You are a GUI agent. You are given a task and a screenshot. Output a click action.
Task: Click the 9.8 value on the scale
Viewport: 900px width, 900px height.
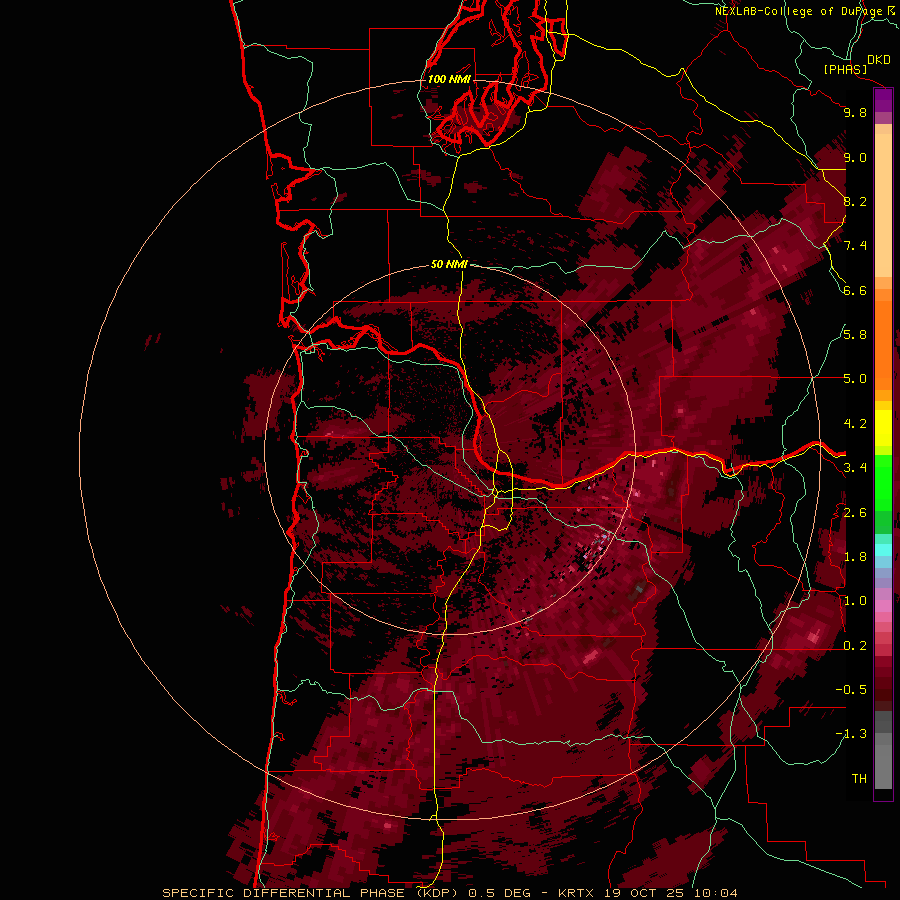click(855, 113)
